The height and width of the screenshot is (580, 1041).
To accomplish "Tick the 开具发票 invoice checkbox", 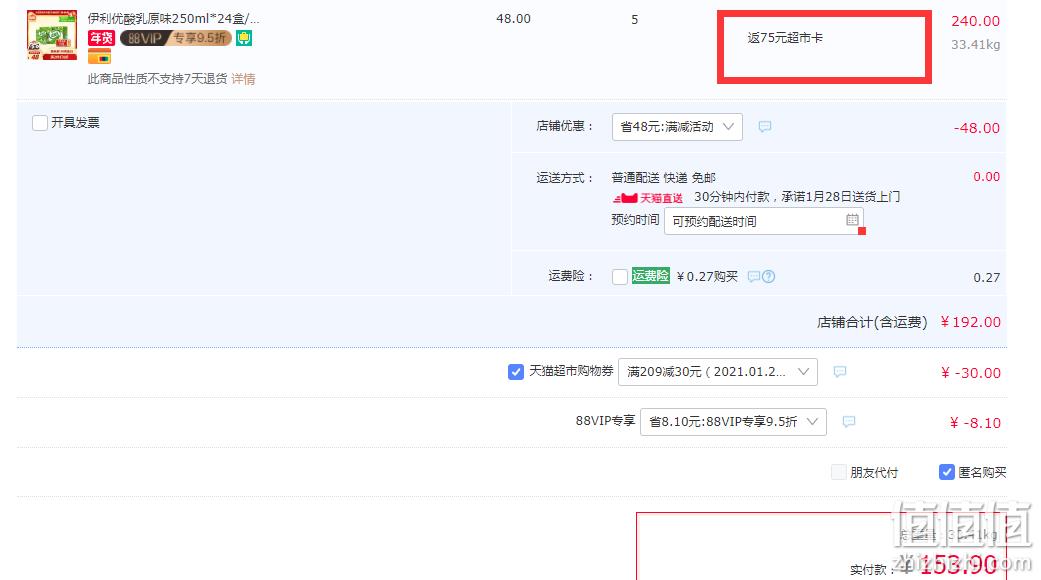I will coord(40,123).
